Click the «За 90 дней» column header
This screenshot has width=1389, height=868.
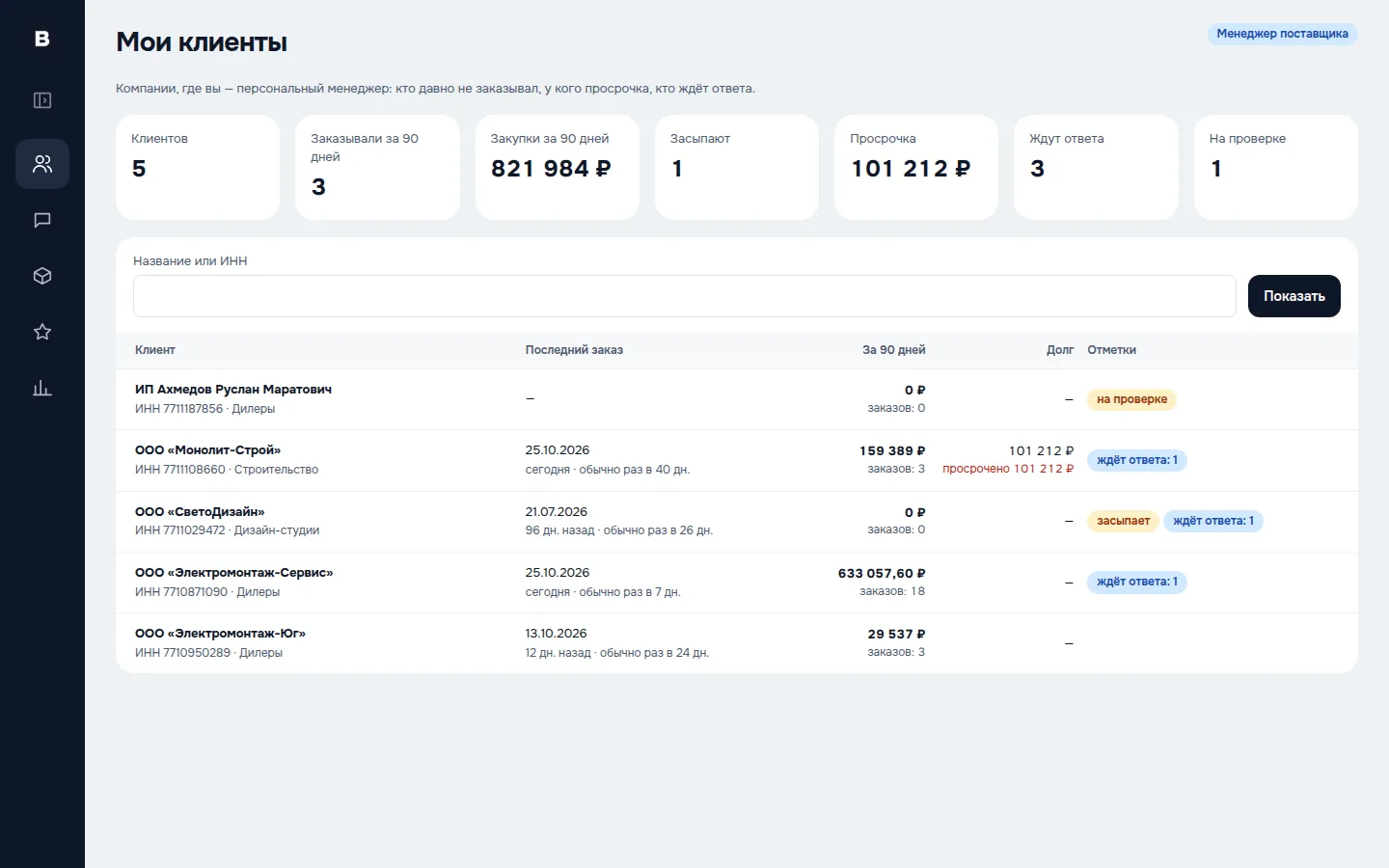point(894,350)
